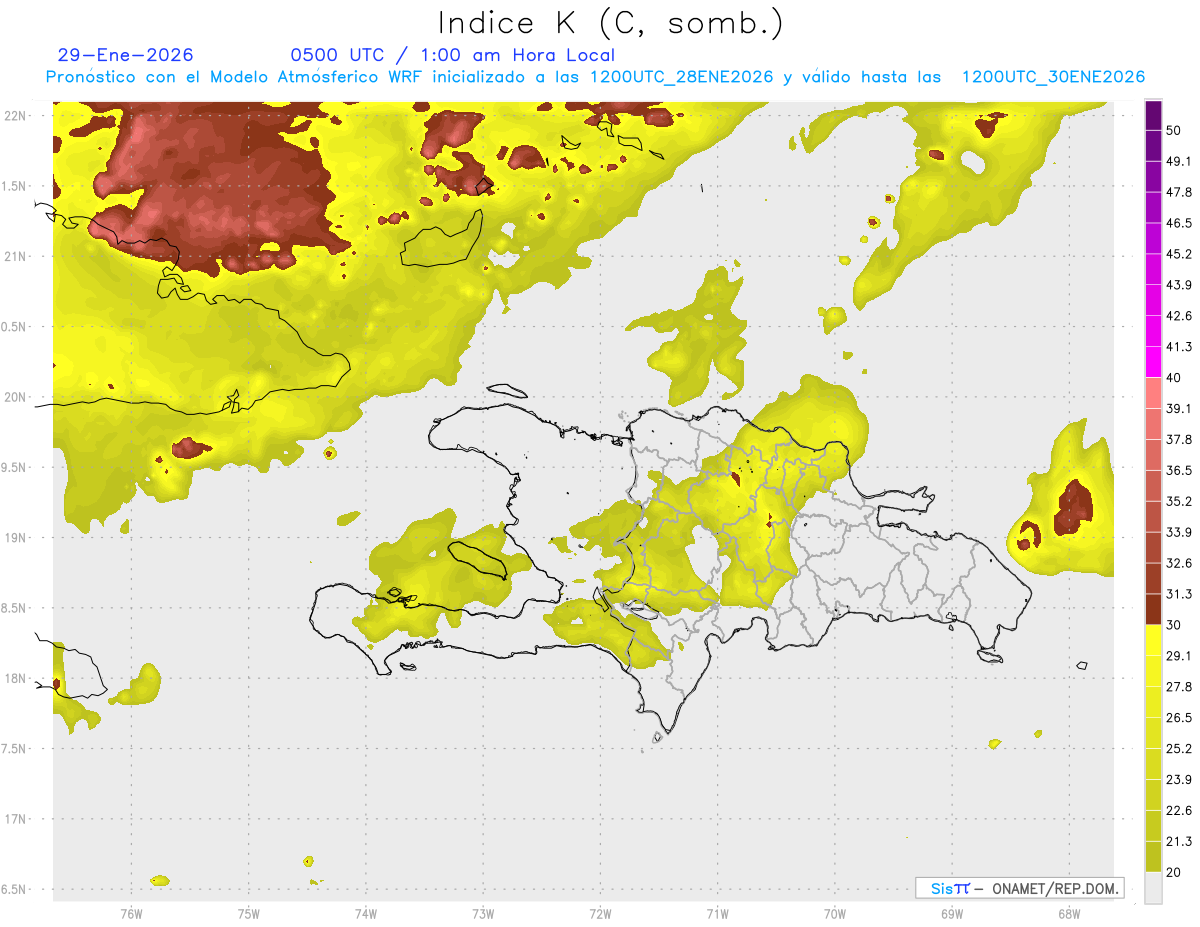Select legend value "26.5"

tap(1179, 717)
